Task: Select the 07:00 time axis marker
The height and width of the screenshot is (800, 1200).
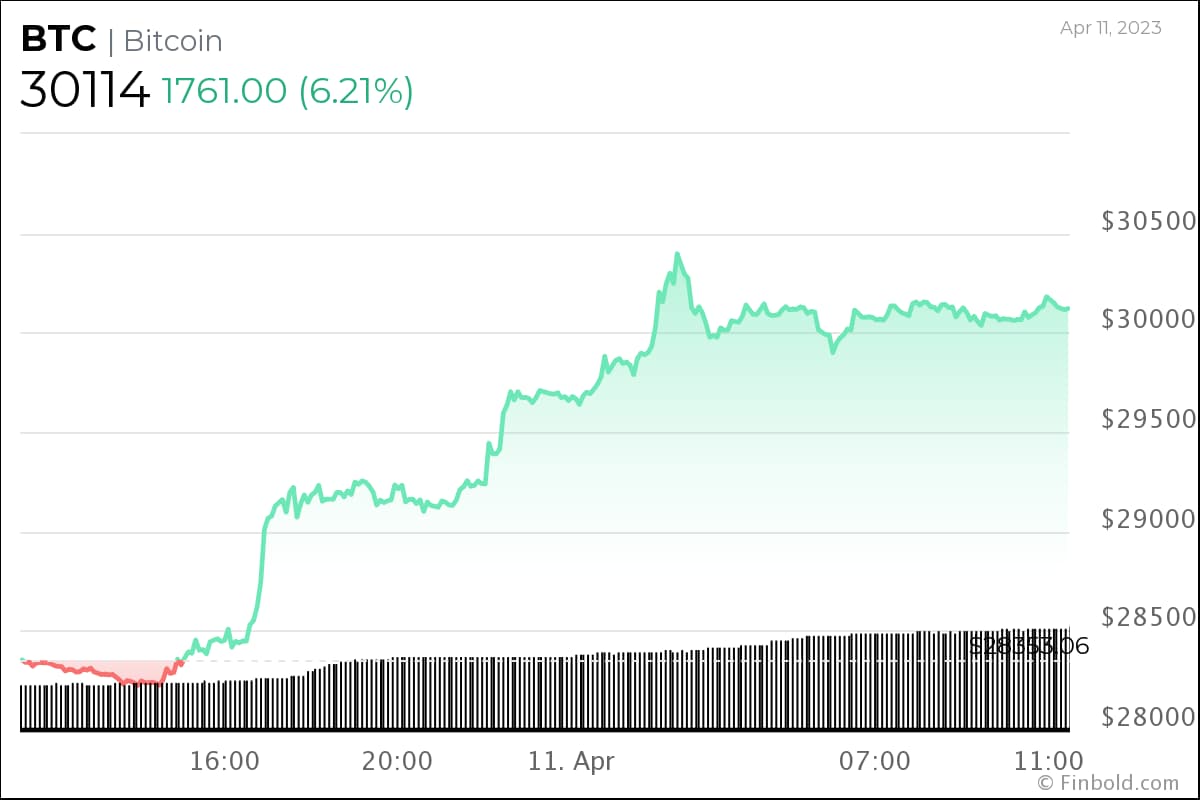Action: pos(875,761)
